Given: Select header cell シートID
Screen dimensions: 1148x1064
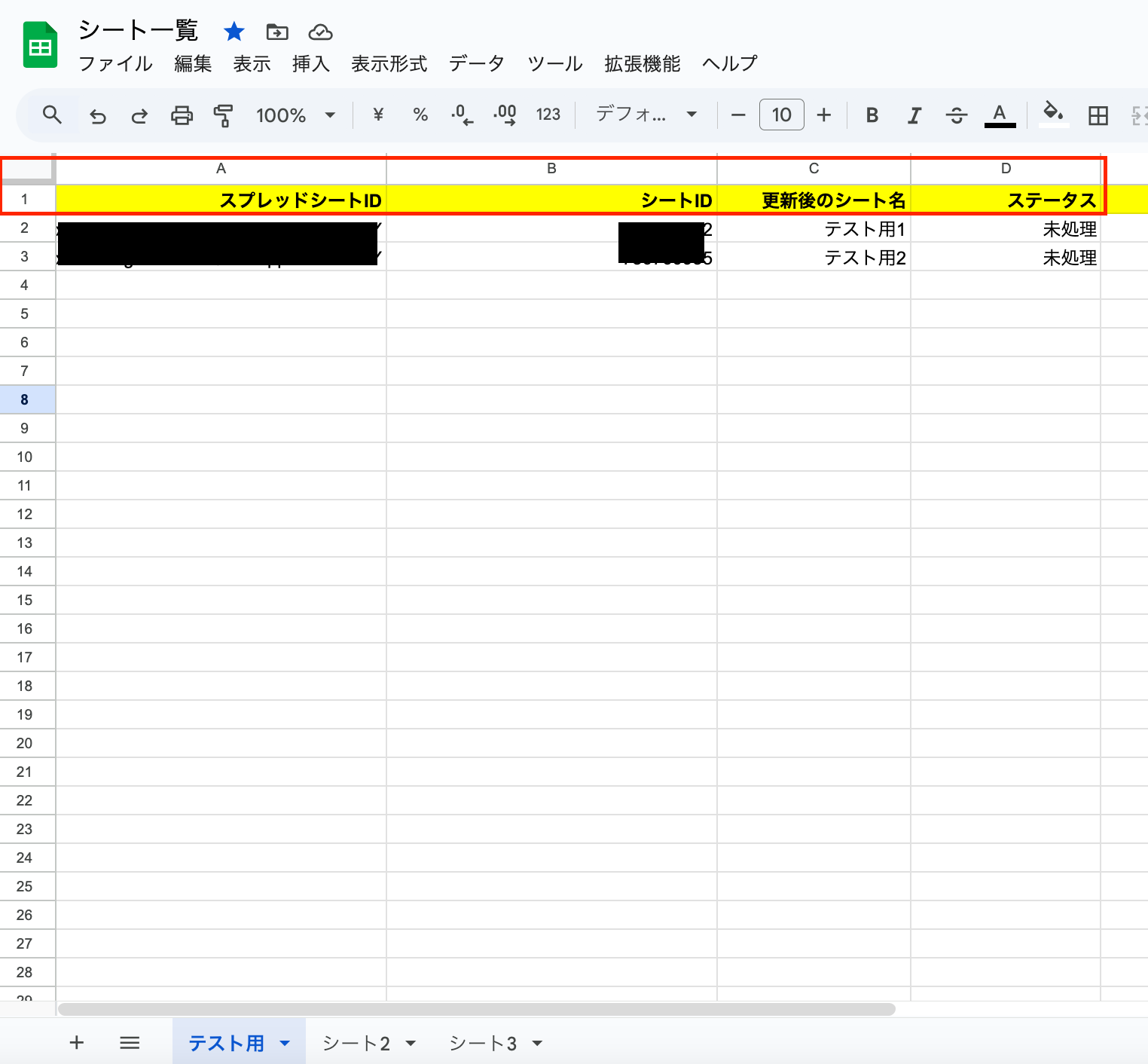Looking at the screenshot, I should [551, 200].
